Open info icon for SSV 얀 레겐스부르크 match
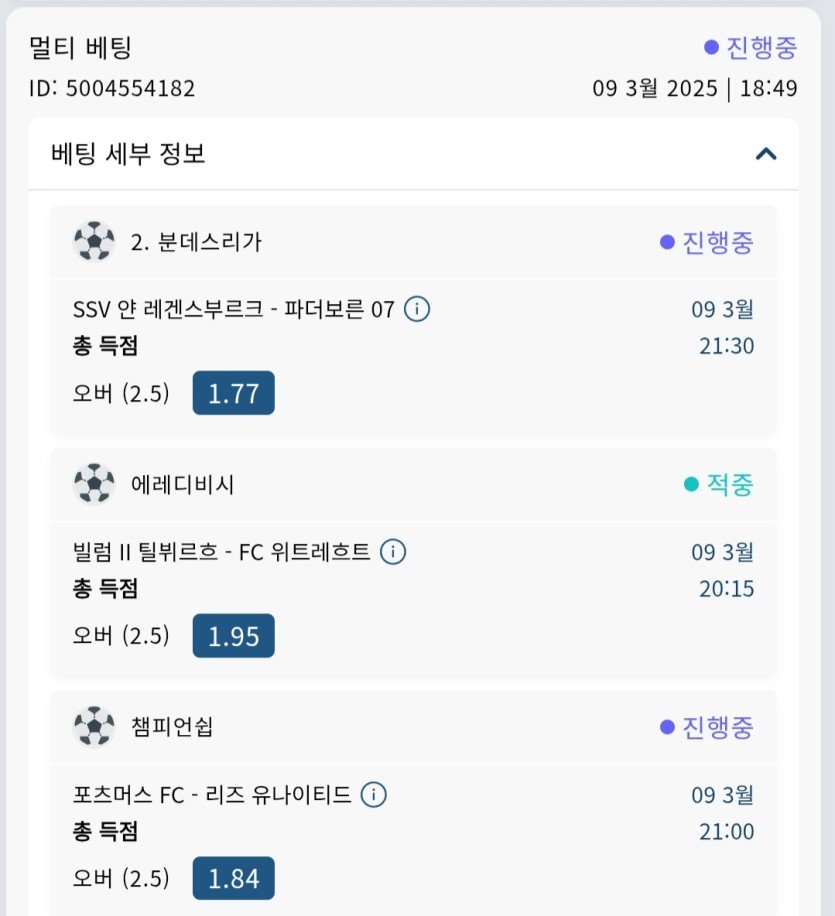 coord(417,309)
